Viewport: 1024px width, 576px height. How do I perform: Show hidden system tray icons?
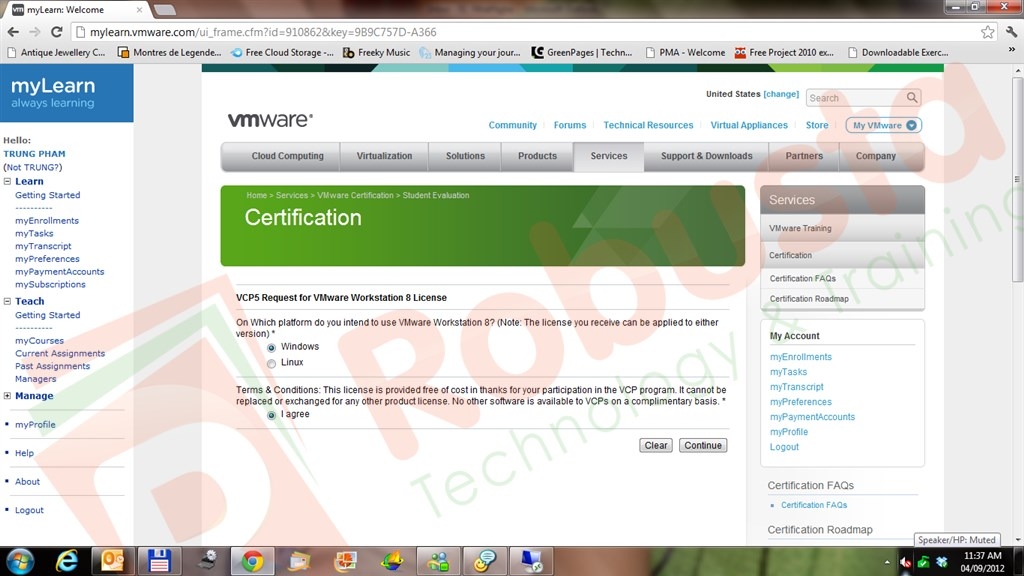(x=887, y=562)
